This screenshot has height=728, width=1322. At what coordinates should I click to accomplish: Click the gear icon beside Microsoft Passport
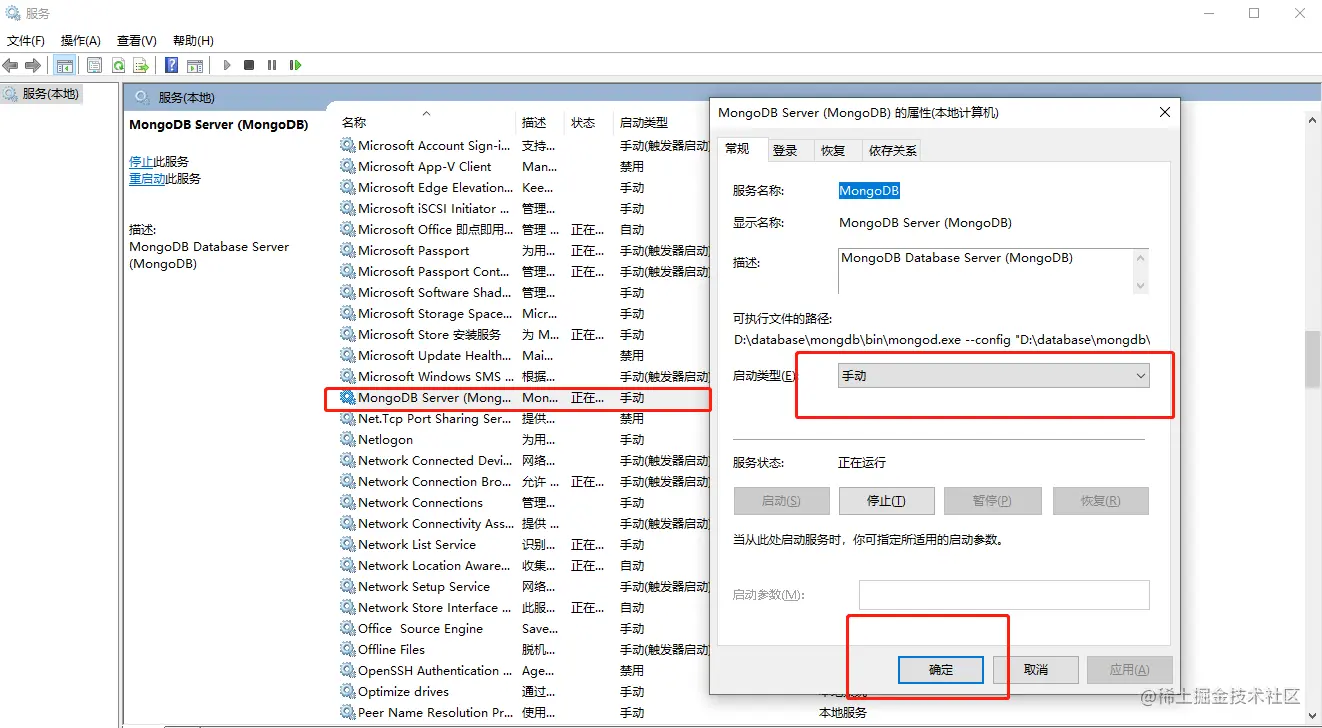[348, 250]
